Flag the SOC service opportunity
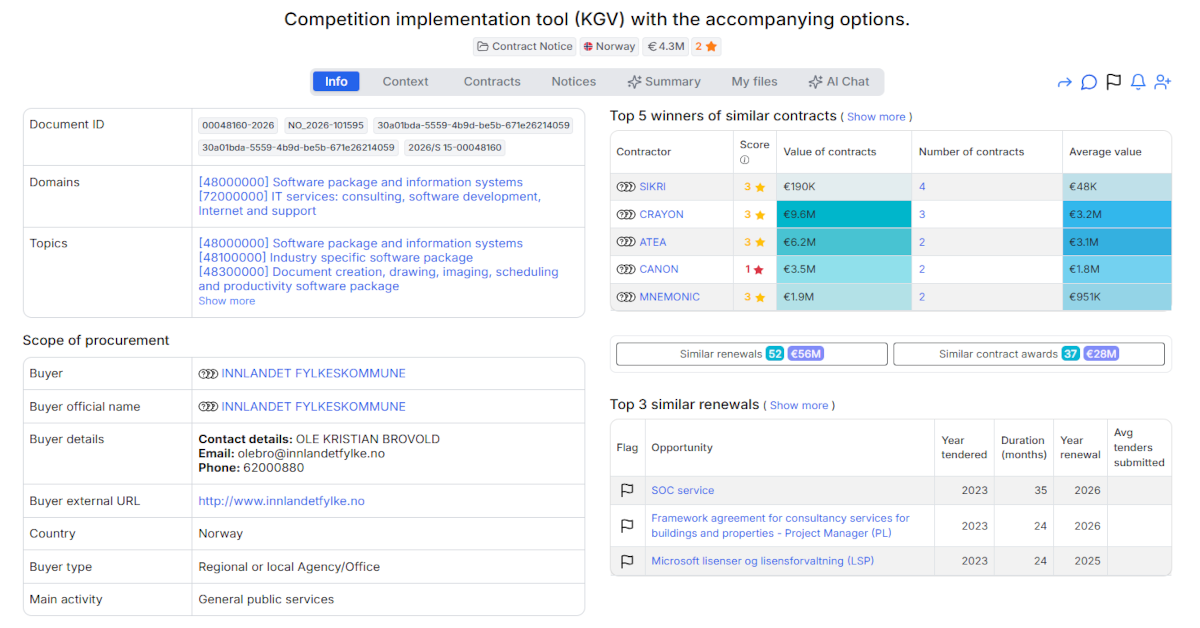1200x628 pixels. (627, 490)
